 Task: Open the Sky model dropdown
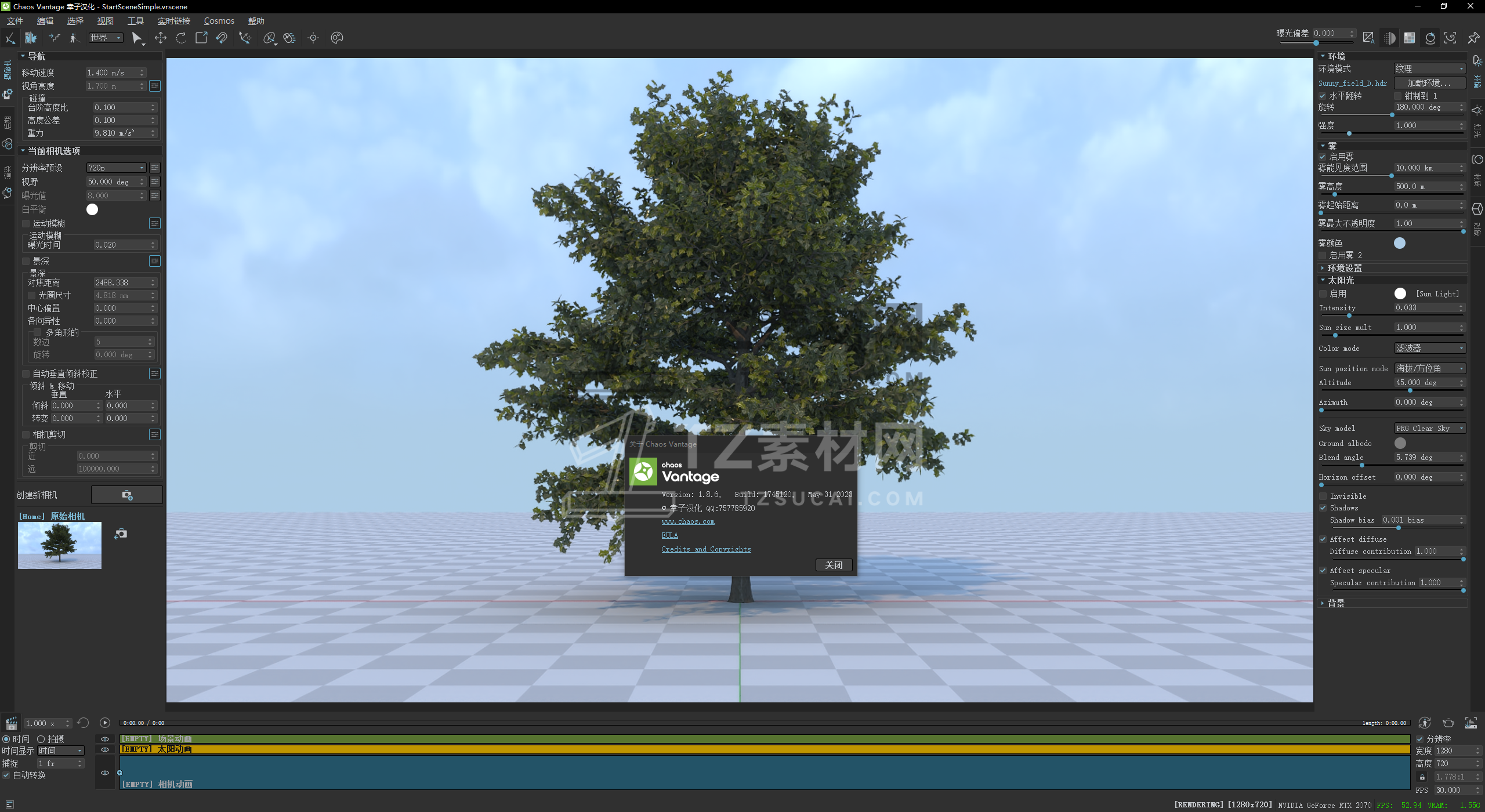pos(1429,428)
